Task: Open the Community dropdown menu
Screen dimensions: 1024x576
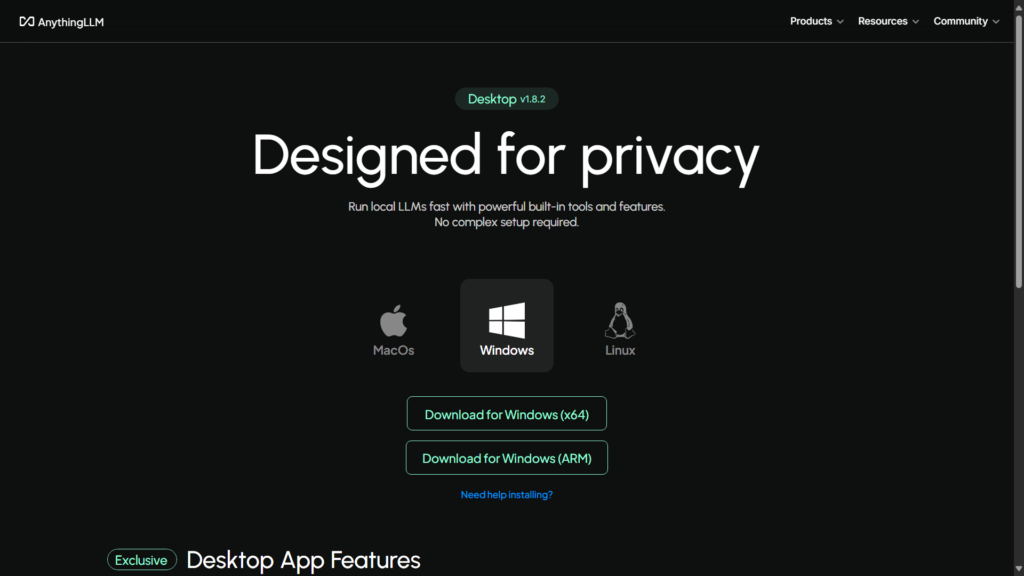Action: coord(966,22)
